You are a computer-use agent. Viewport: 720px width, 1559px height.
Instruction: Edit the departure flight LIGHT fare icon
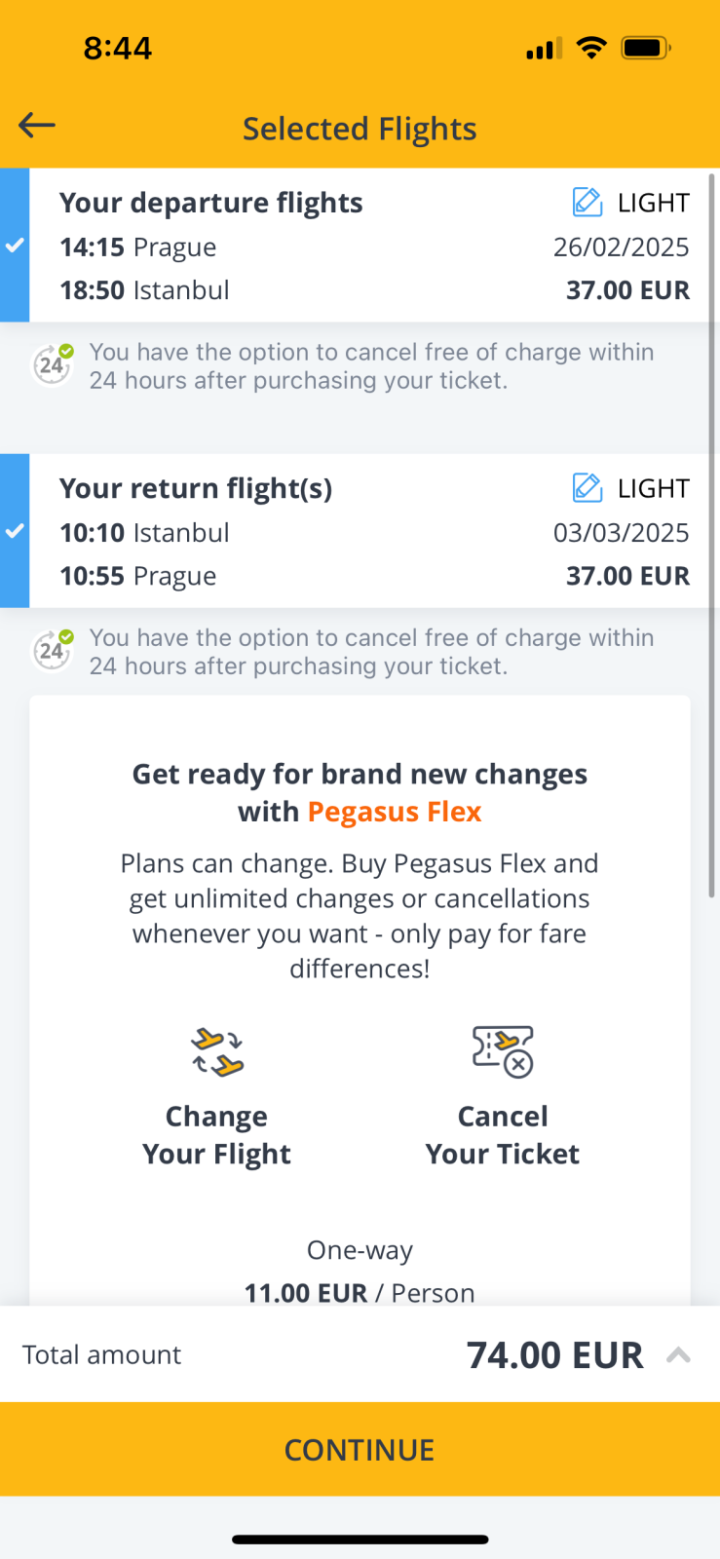(587, 203)
